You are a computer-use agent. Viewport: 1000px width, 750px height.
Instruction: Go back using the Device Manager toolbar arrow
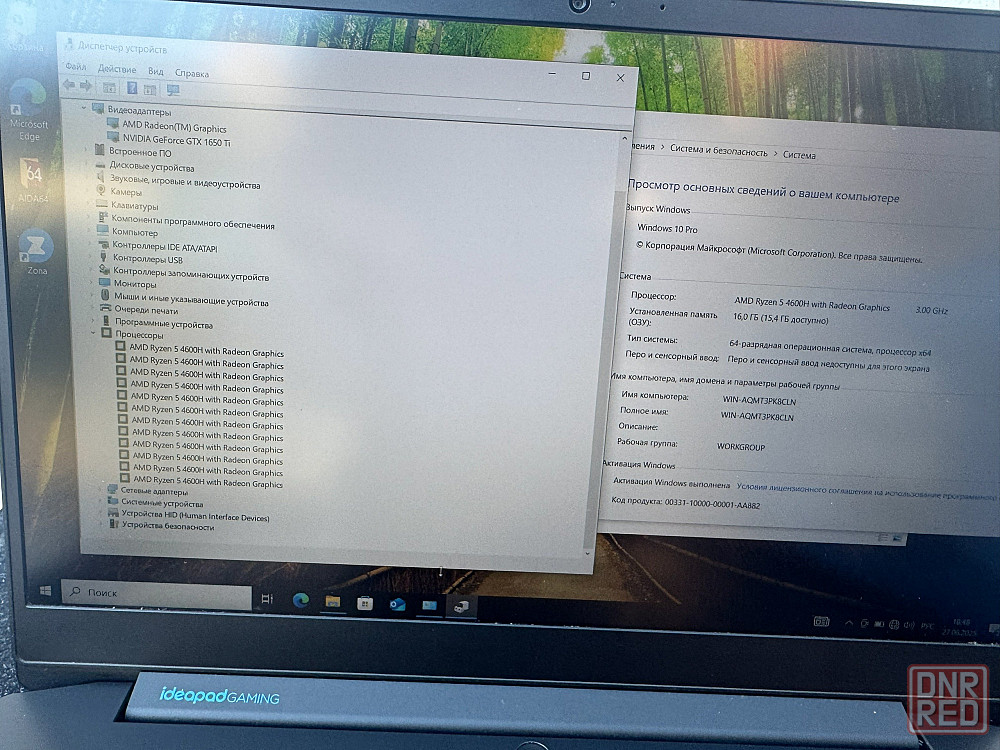click(x=69, y=85)
